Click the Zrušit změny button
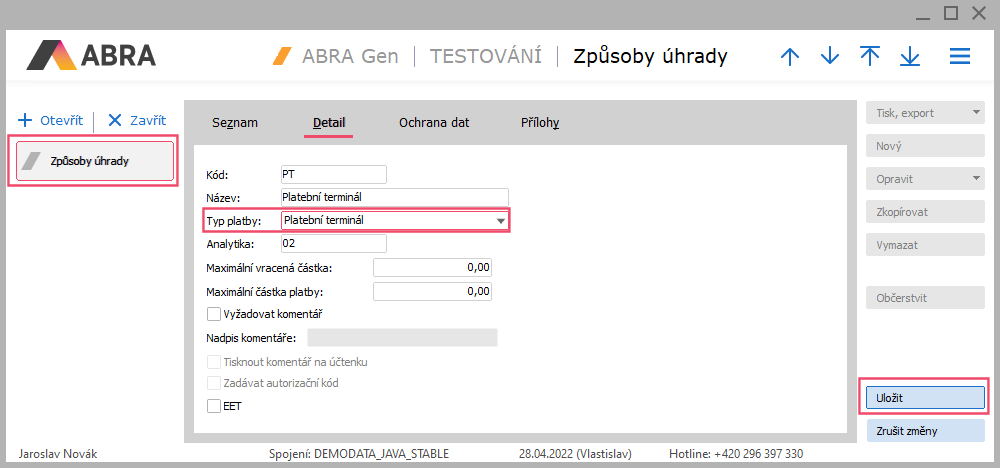 coord(925,432)
